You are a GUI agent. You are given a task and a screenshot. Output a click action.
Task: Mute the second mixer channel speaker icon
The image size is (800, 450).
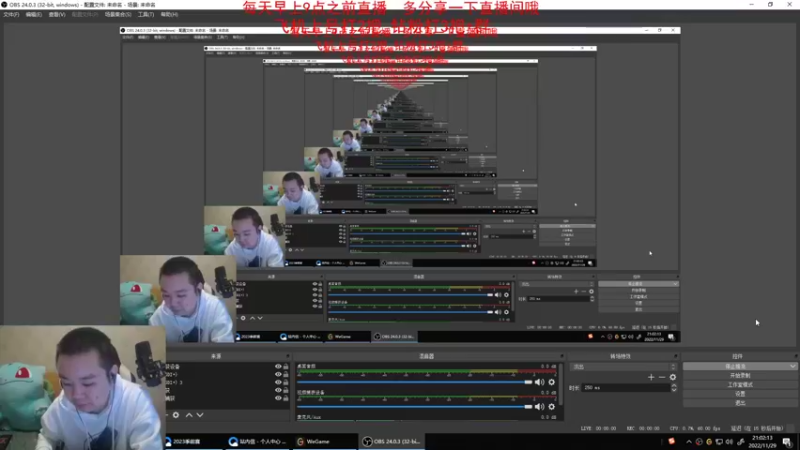click(x=539, y=407)
